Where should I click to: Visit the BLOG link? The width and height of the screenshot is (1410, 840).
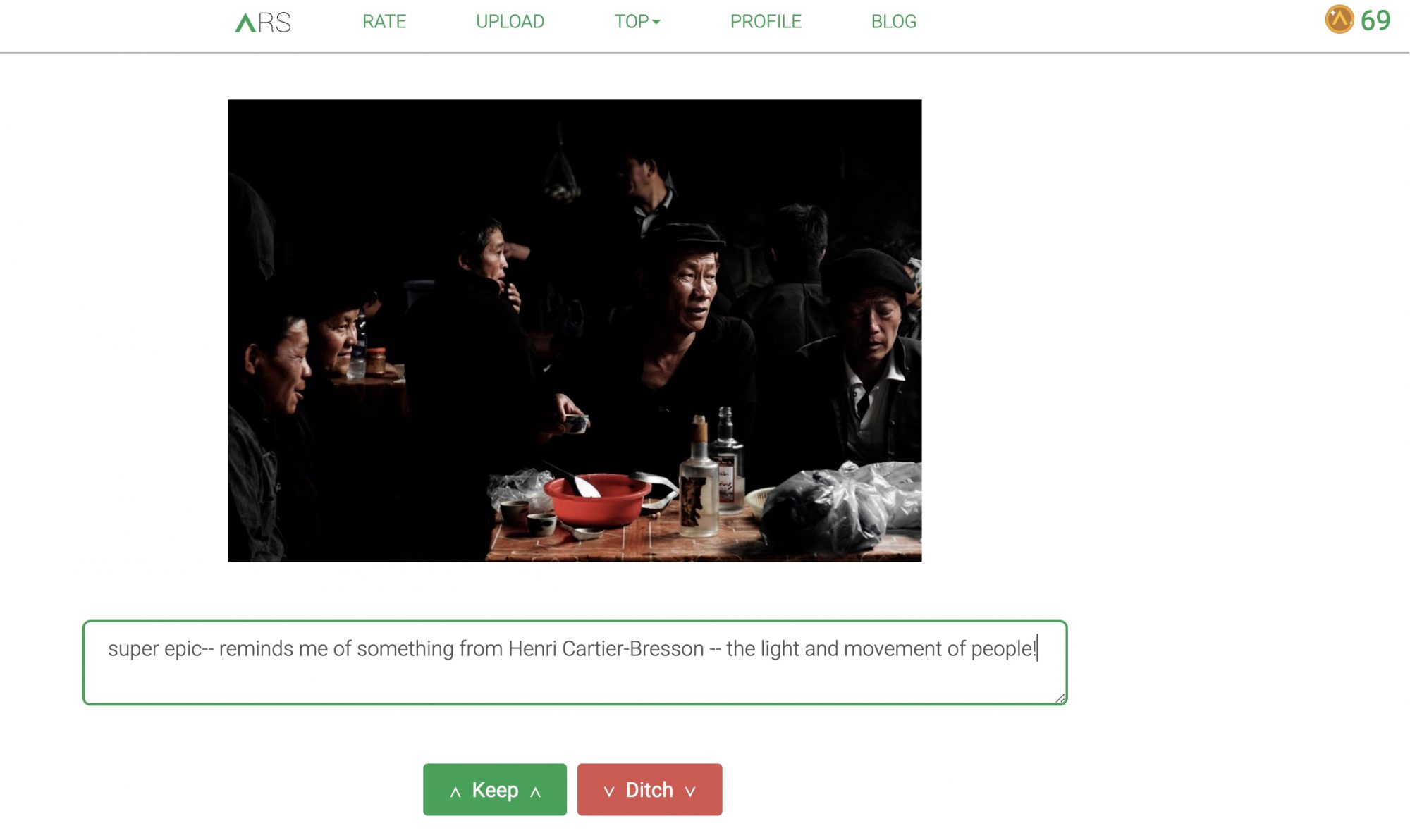(x=894, y=22)
